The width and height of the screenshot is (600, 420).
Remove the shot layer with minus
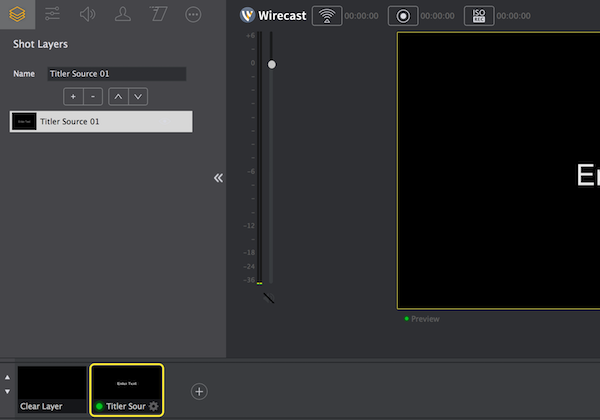[92, 96]
